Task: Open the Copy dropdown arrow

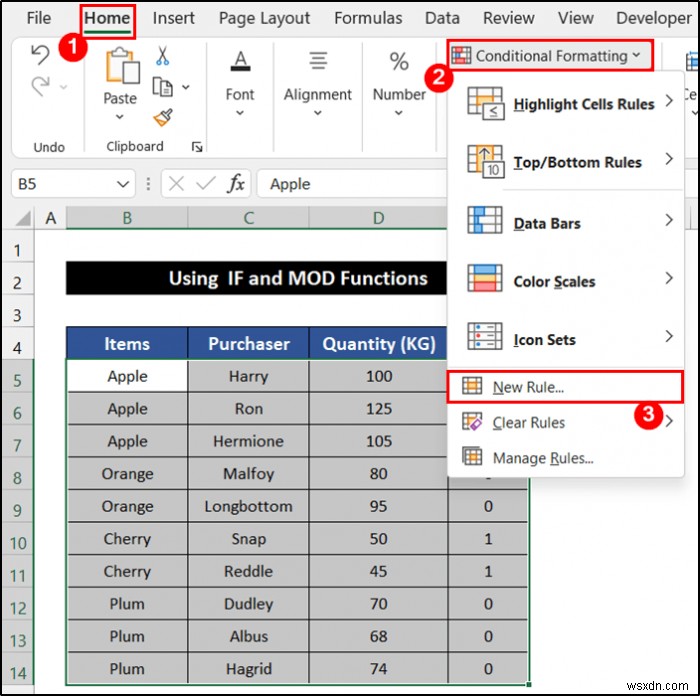Action: pyautogui.click(x=186, y=87)
